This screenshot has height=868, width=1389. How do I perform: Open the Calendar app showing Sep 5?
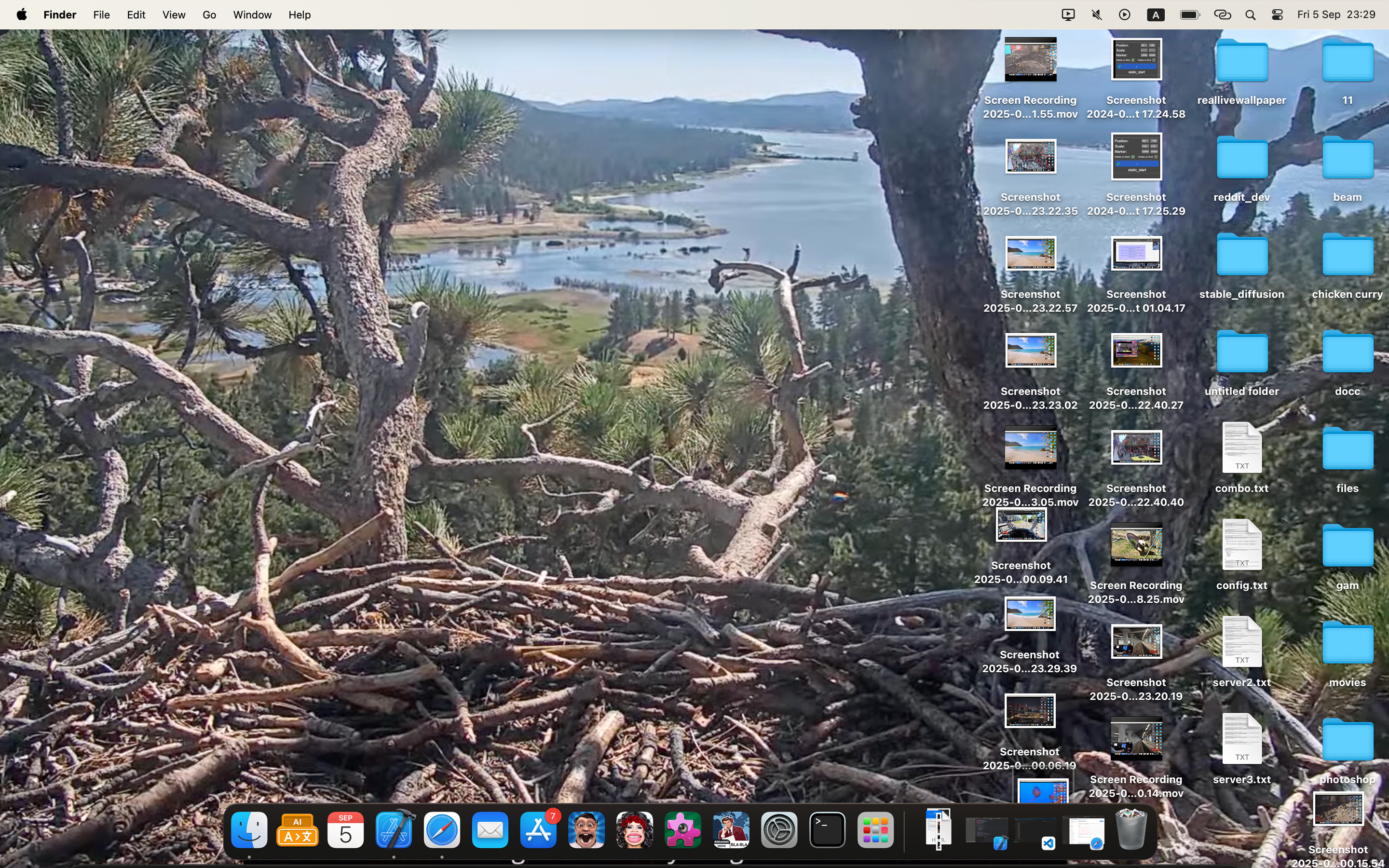pyautogui.click(x=345, y=830)
